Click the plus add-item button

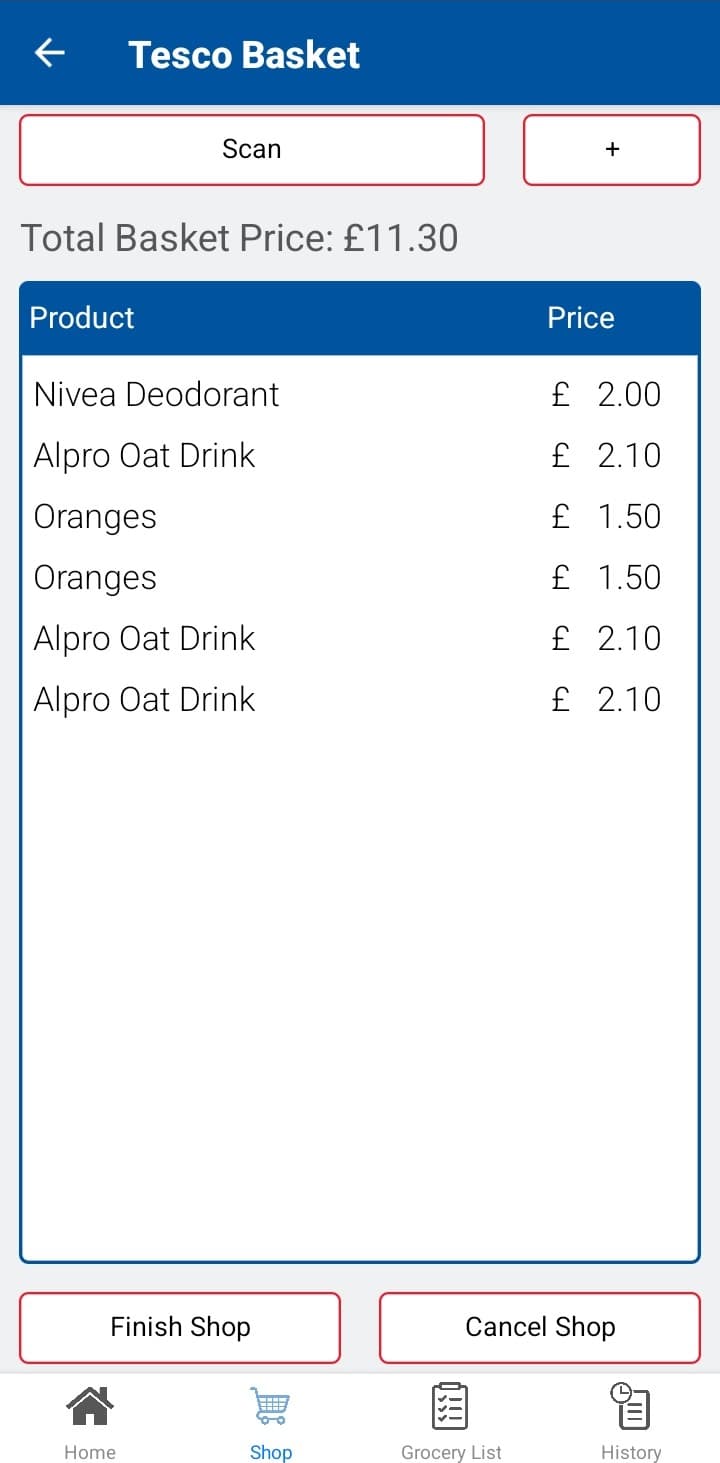tap(612, 150)
